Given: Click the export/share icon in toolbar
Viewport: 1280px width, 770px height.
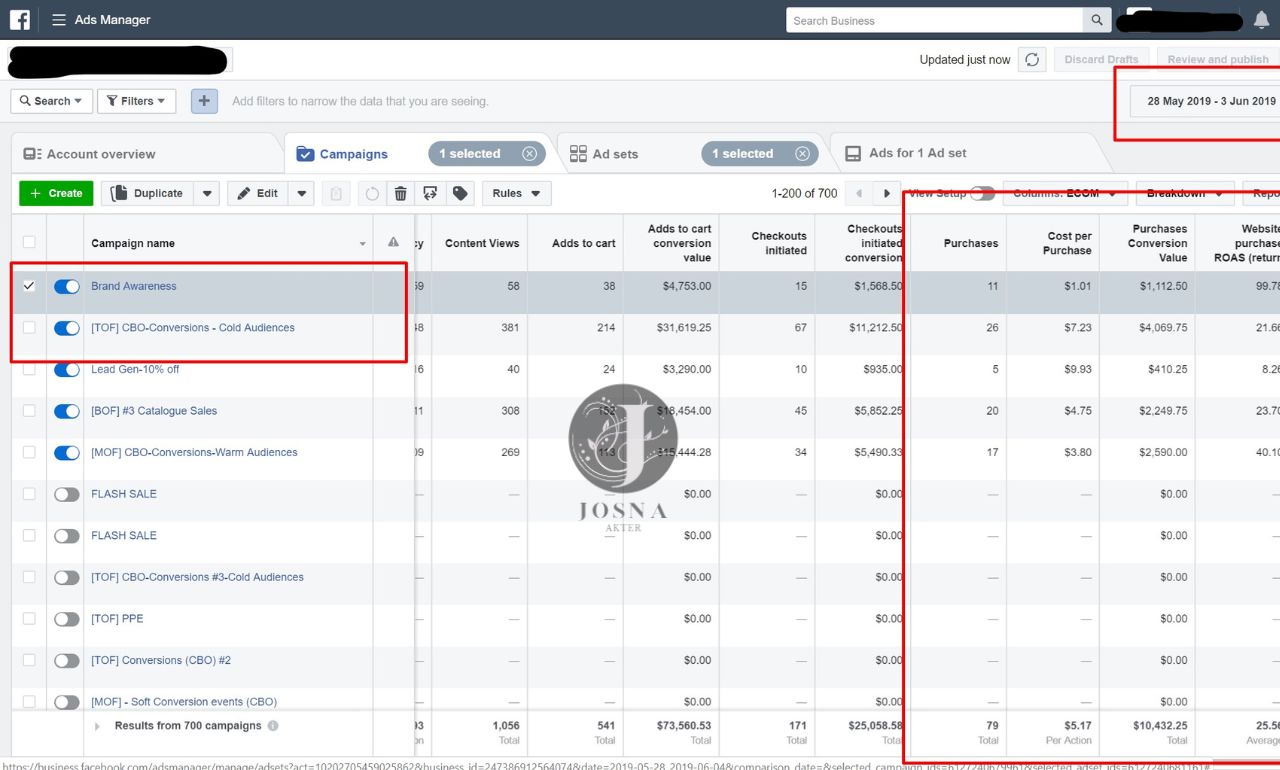Looking at the screenshot, I should [x=430, y=194].
